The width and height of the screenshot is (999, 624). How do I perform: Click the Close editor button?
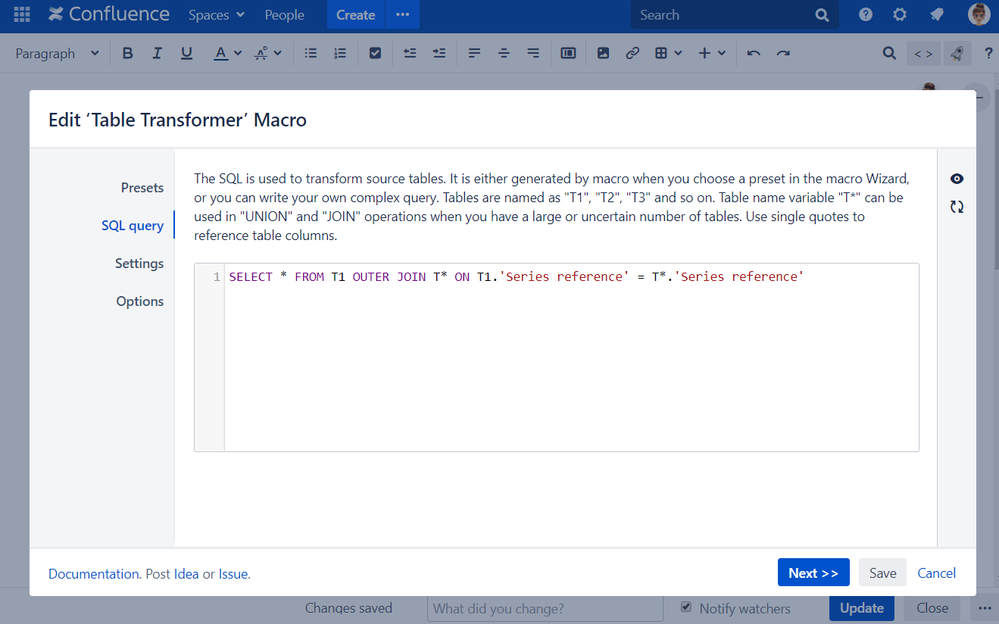click(x=932, y=608)
